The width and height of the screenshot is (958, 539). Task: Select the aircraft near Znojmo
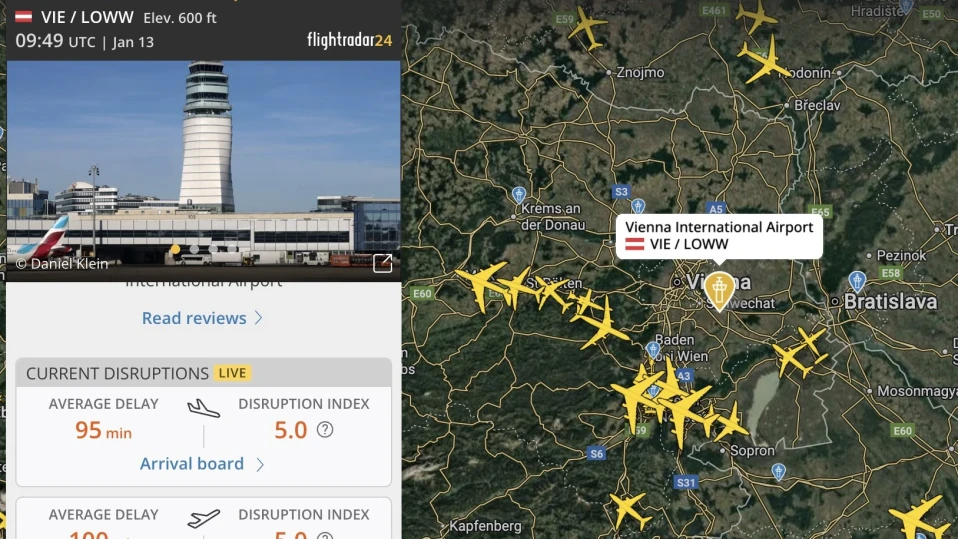587,28
